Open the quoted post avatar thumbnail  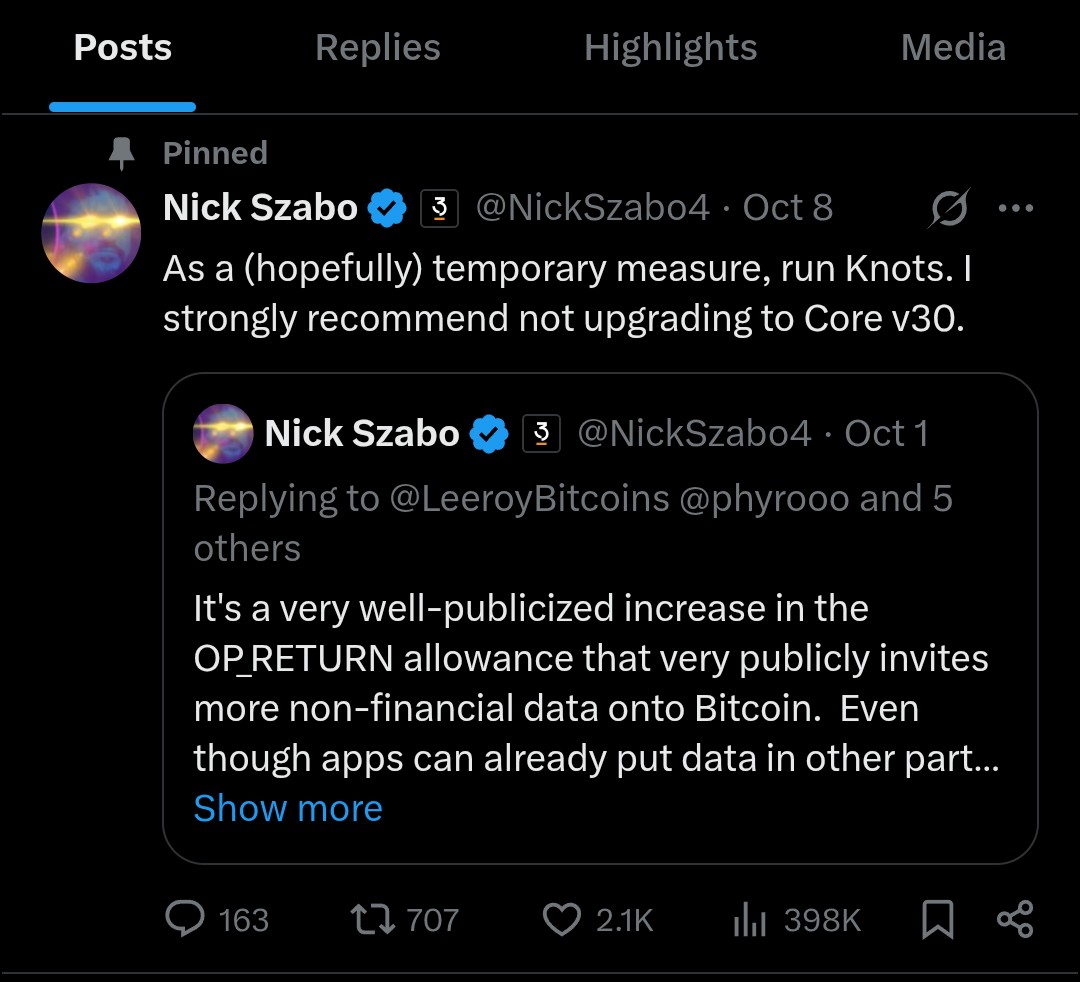pos(223,434)
